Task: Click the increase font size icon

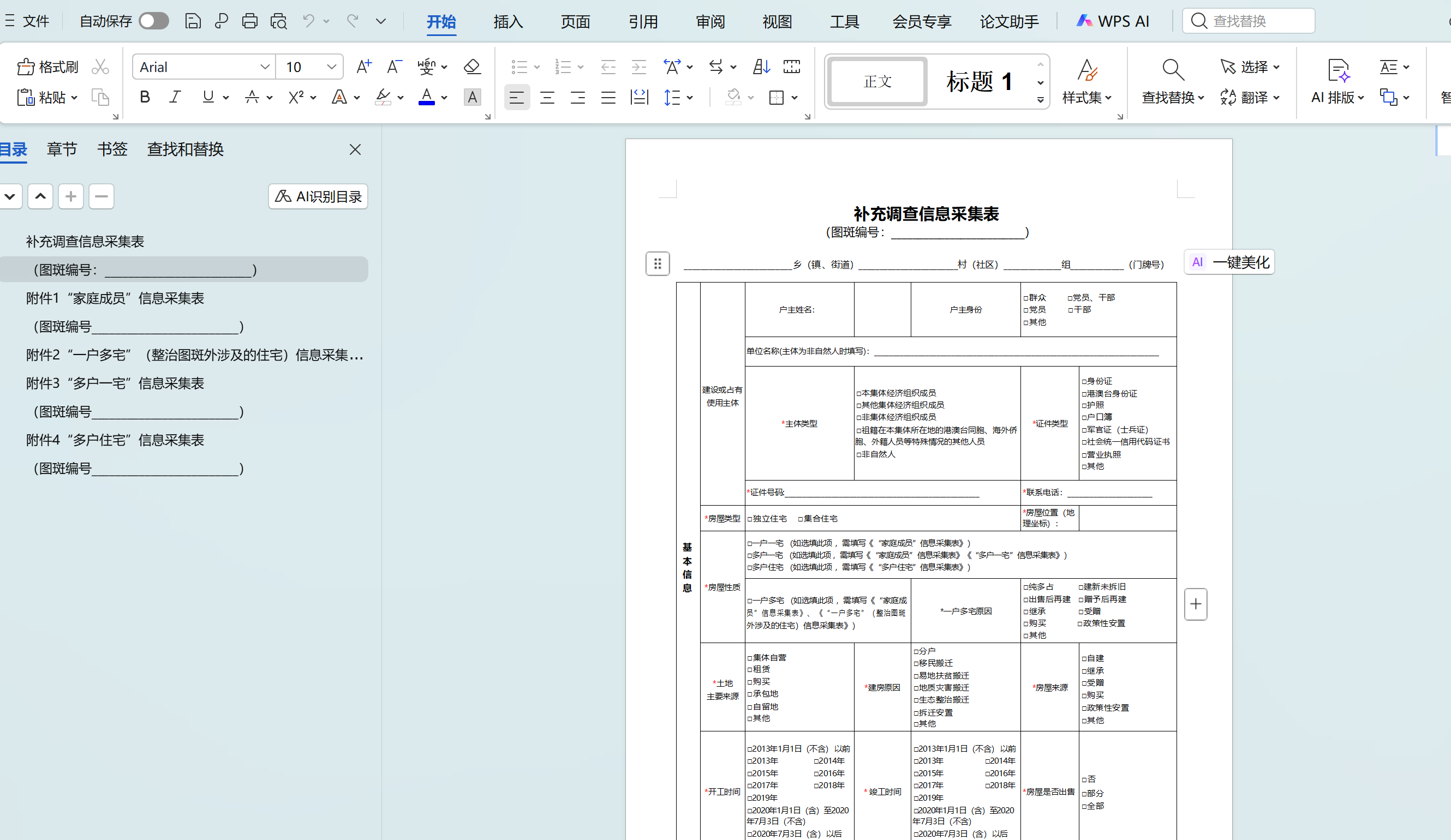Action: (363, 67)
